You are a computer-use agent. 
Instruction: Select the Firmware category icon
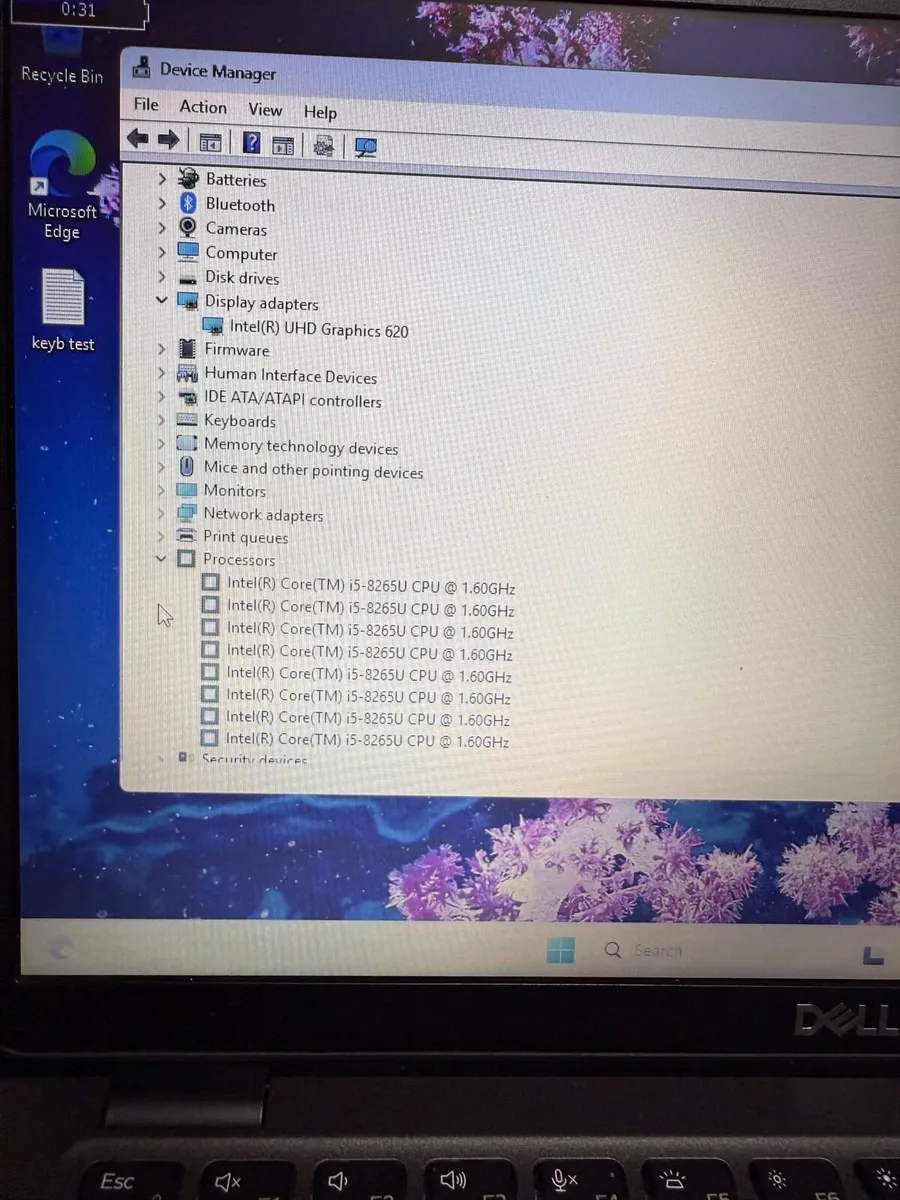pyautogui.click(x=187, y=349)
